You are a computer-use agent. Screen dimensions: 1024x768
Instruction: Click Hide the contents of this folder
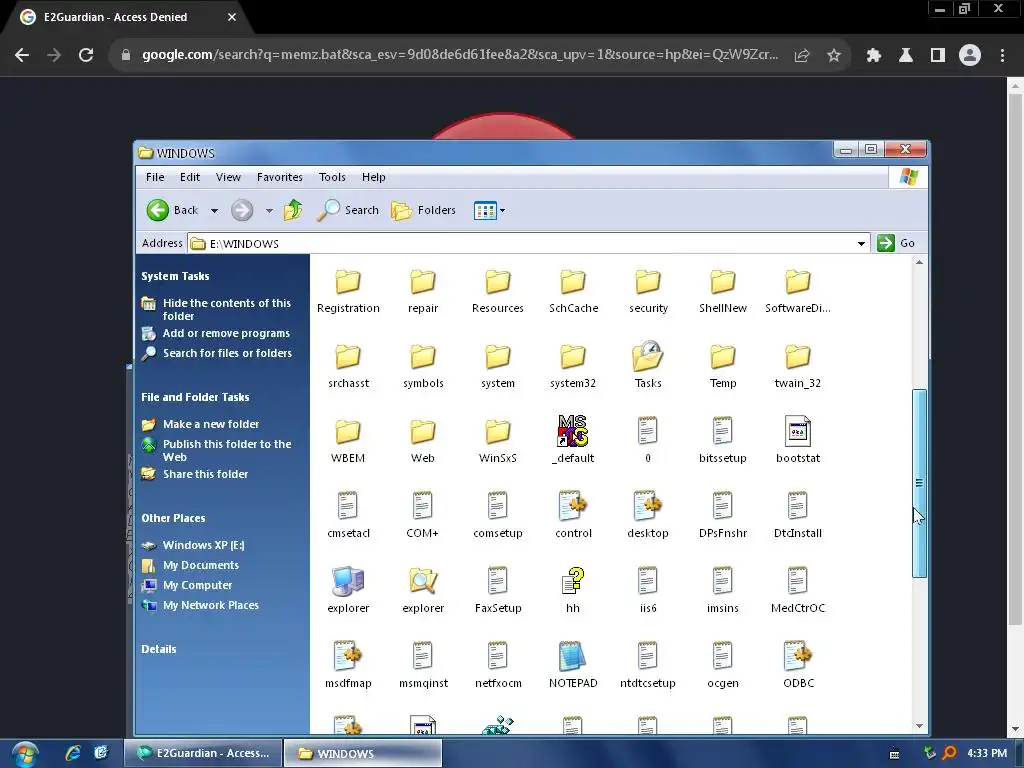(227, 310)
